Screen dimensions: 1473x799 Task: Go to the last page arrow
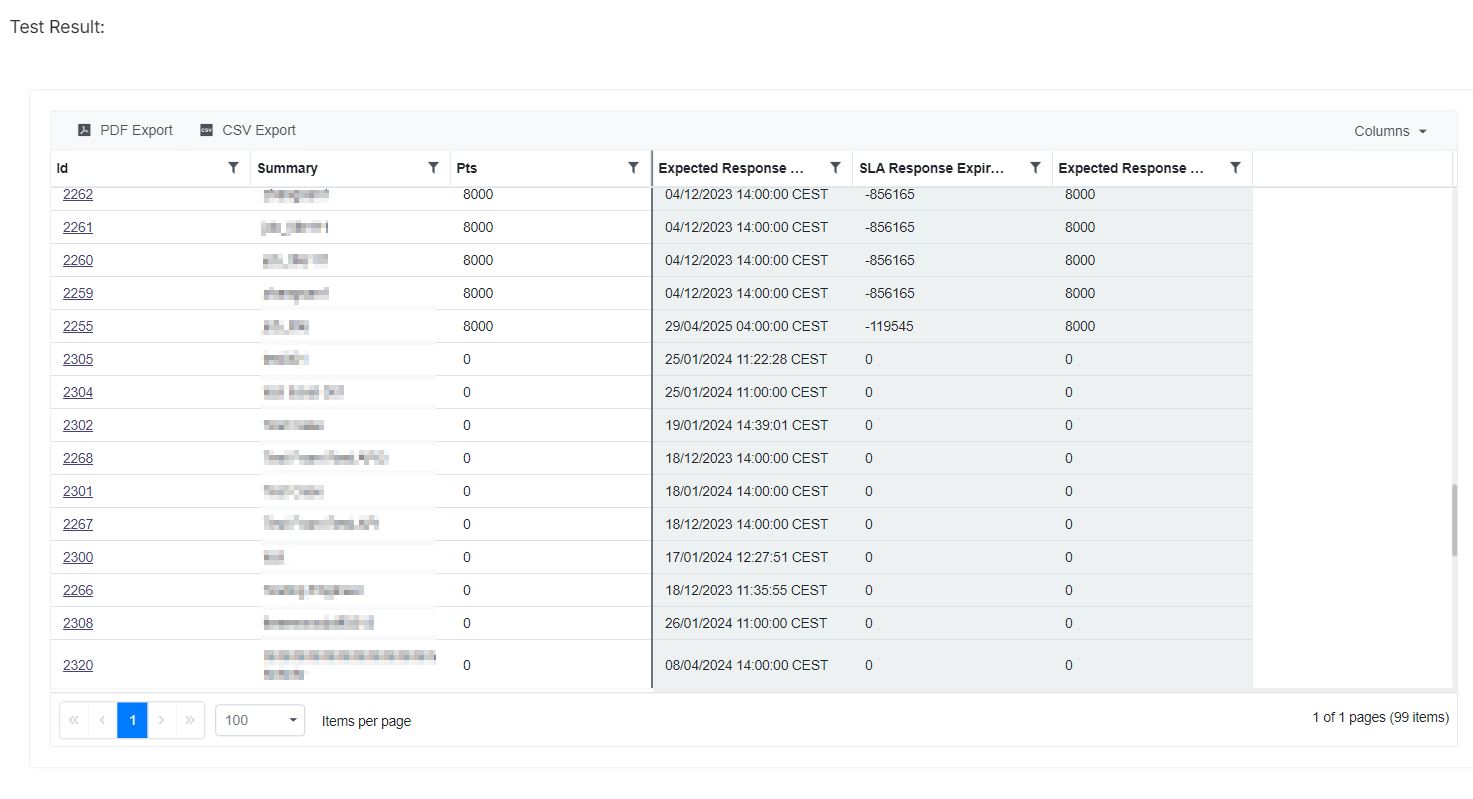[190, 720]
